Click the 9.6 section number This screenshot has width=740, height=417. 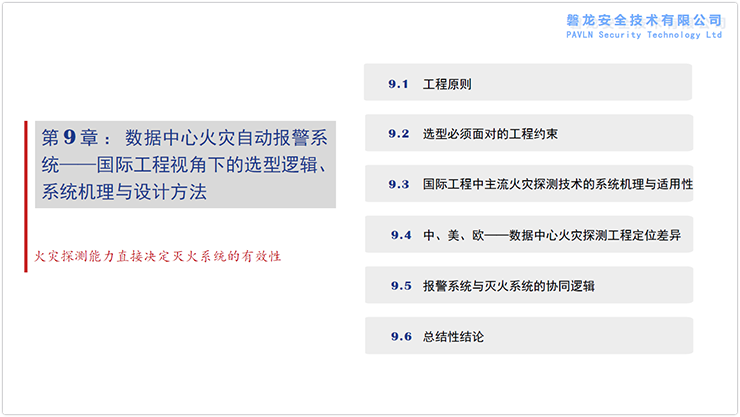(x=401, y=337)
